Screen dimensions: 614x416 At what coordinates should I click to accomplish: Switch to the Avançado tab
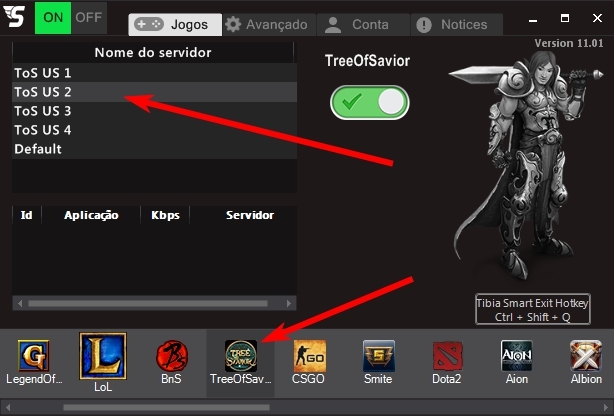click(268, 24)
